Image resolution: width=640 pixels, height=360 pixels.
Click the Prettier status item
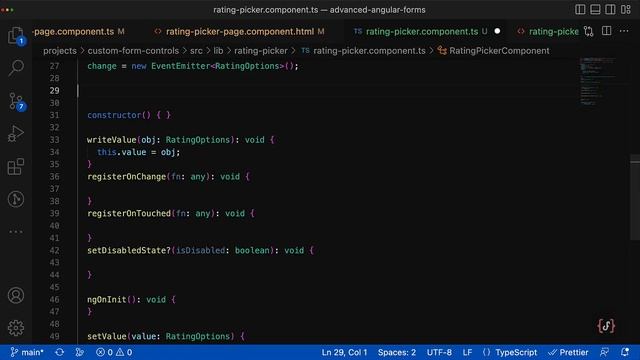(568, 352)
